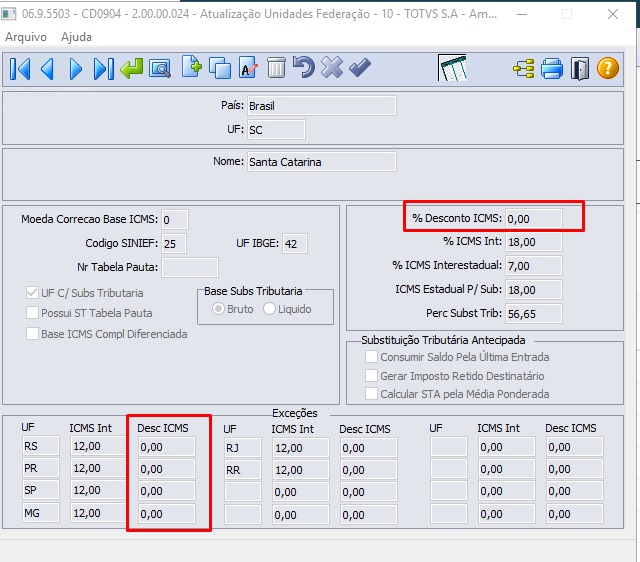This screenshot has width=640, height=562.
Task: Close the CD0904 window
Action: point(613,14)
